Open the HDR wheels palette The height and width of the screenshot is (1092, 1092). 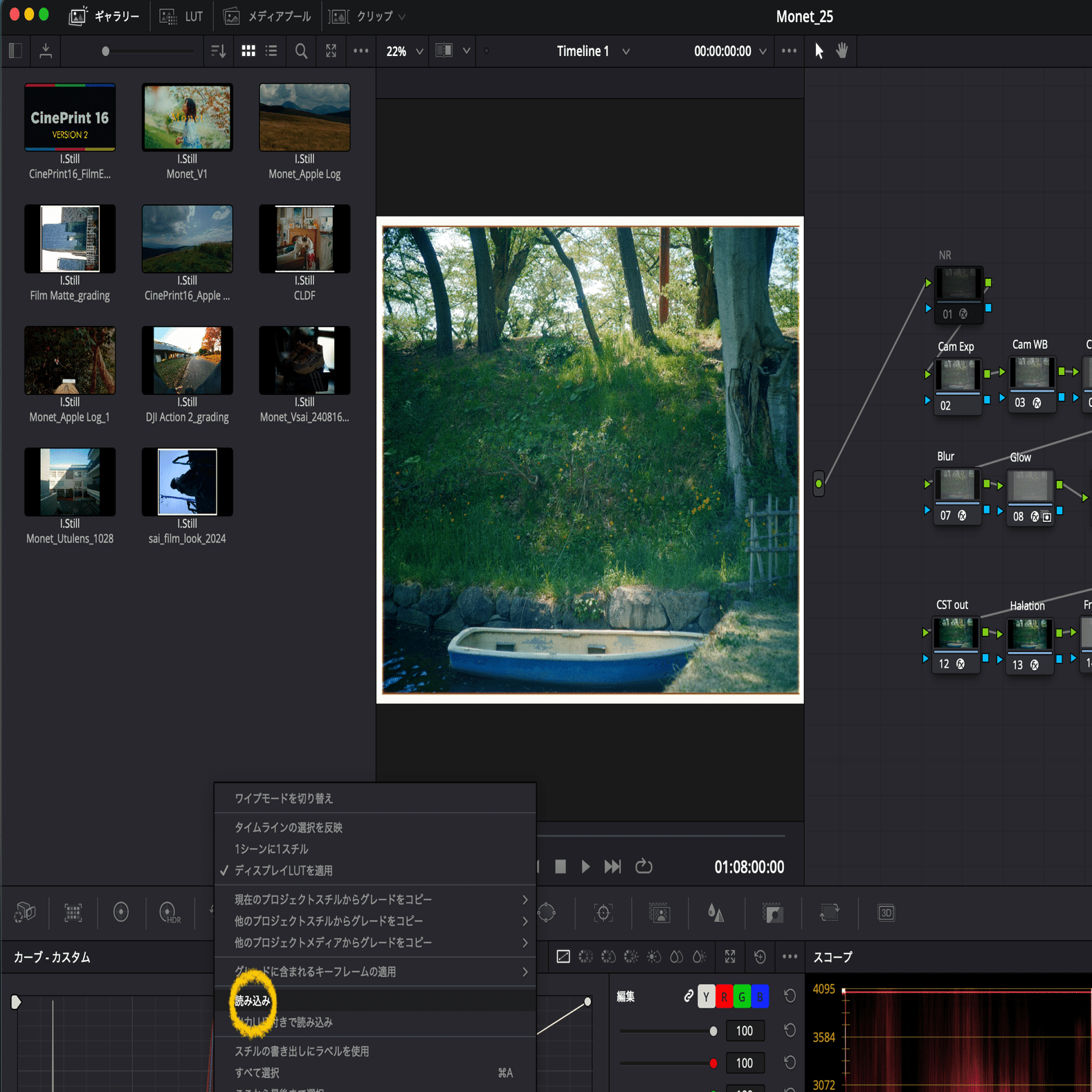point(170,913)
